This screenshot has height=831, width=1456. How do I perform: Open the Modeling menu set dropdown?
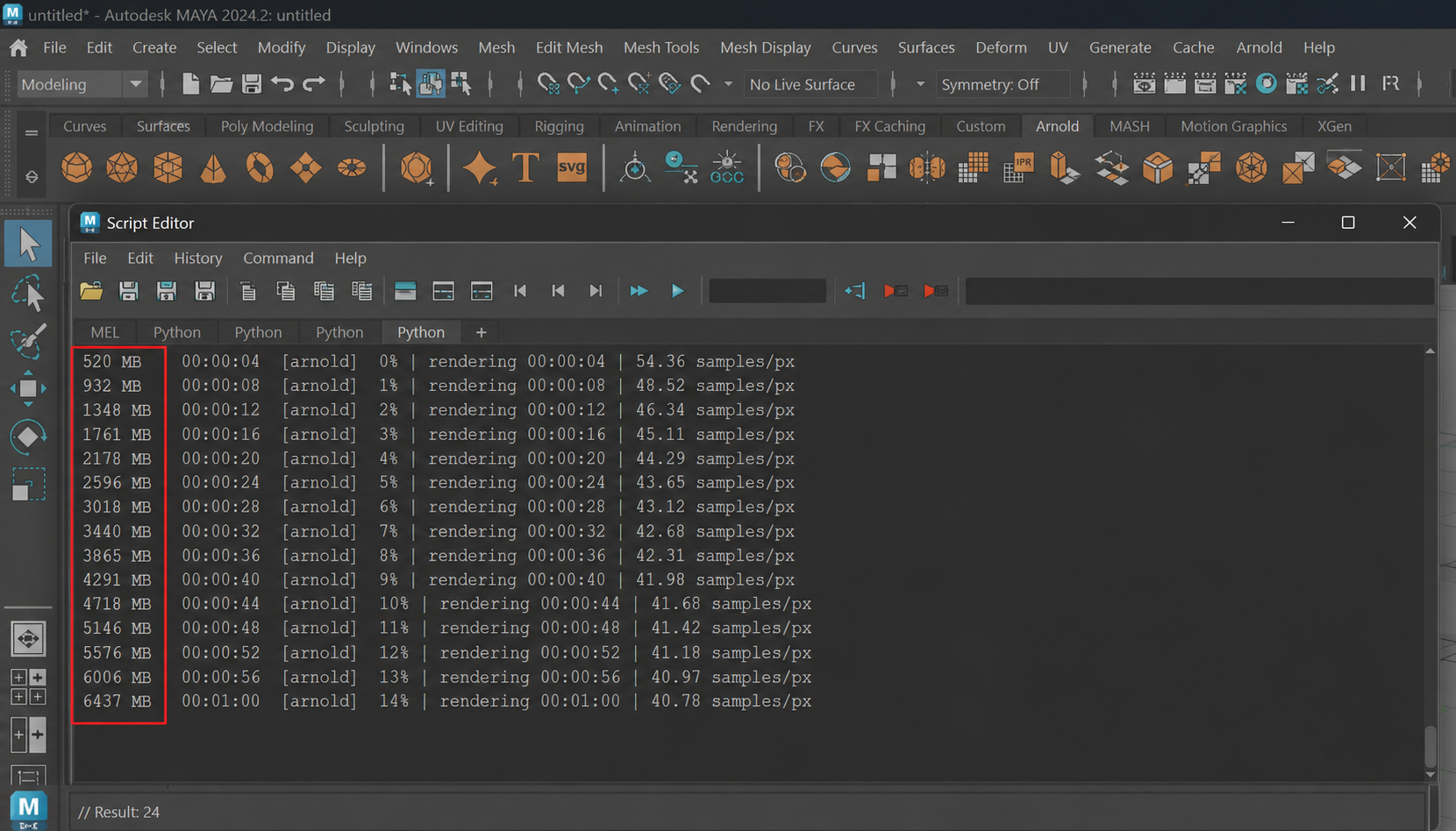point(136,84)
